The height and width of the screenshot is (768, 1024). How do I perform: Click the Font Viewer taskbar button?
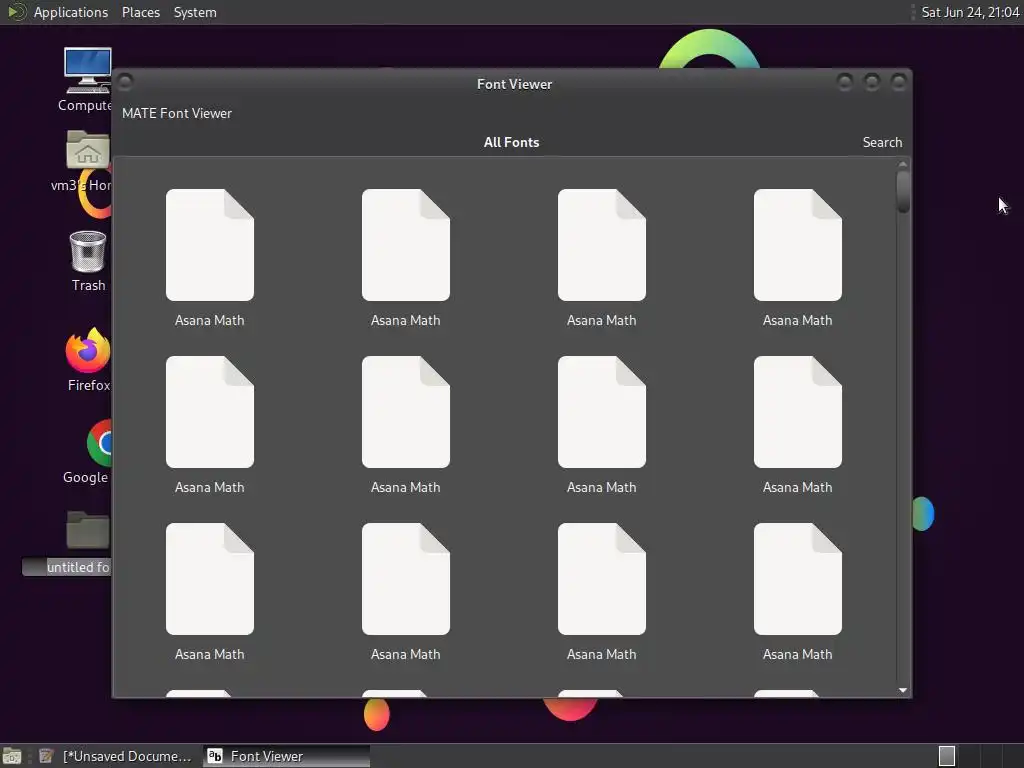pyautogui.click(x=286, y=756)
